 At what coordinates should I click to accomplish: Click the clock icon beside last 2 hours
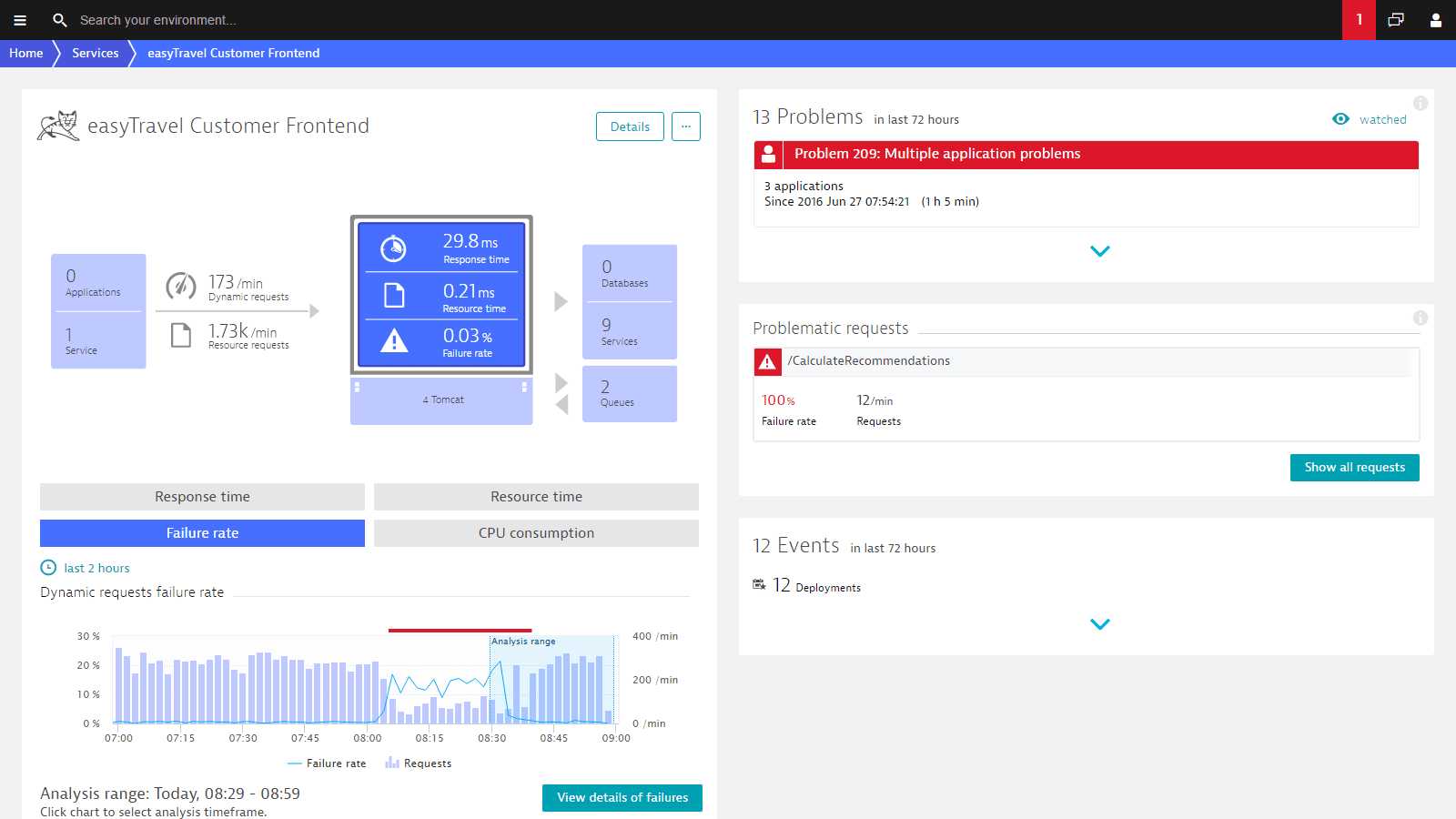pyautogui.click(x=48, y=568)
